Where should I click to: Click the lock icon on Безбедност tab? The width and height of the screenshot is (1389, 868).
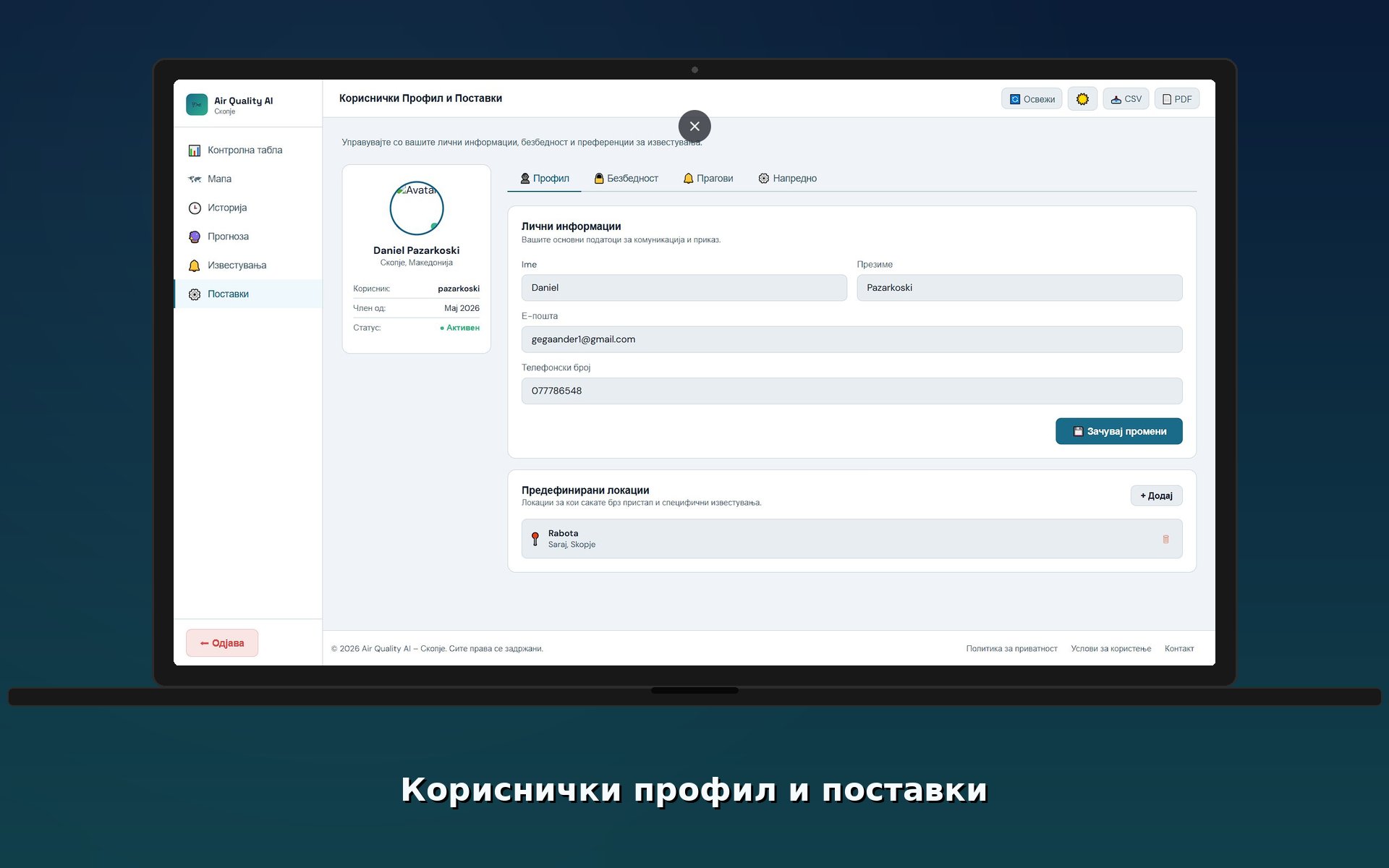599,178
